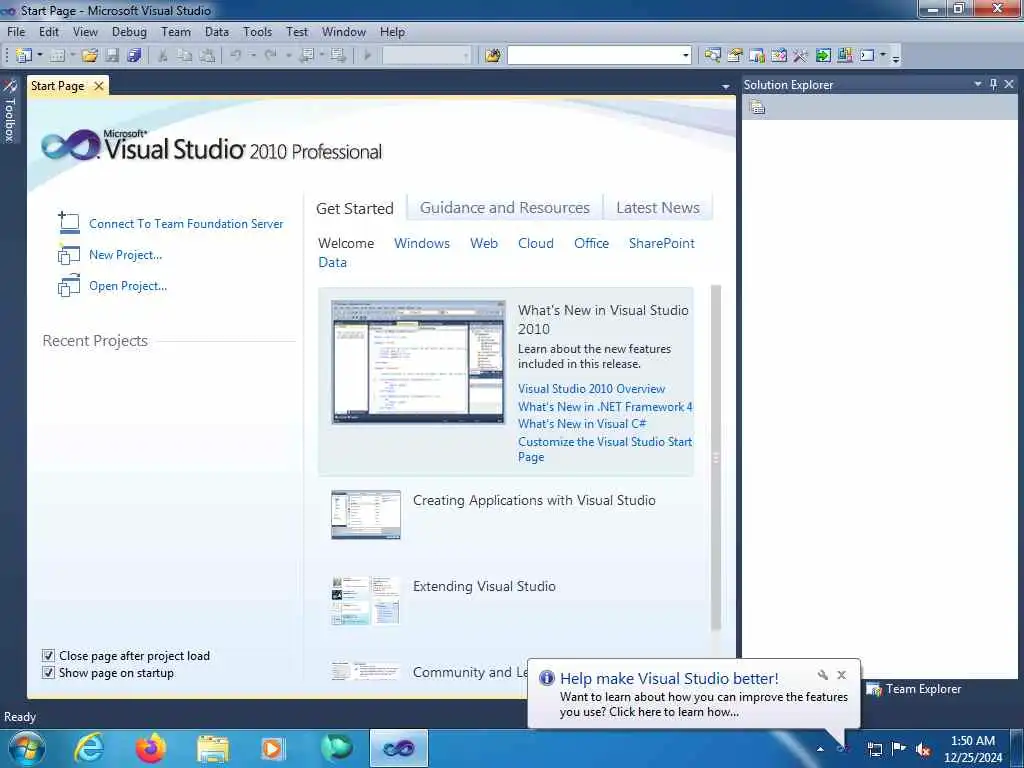
Task: Switch to the Guidance and Resources tab
Action: point(505,208)
